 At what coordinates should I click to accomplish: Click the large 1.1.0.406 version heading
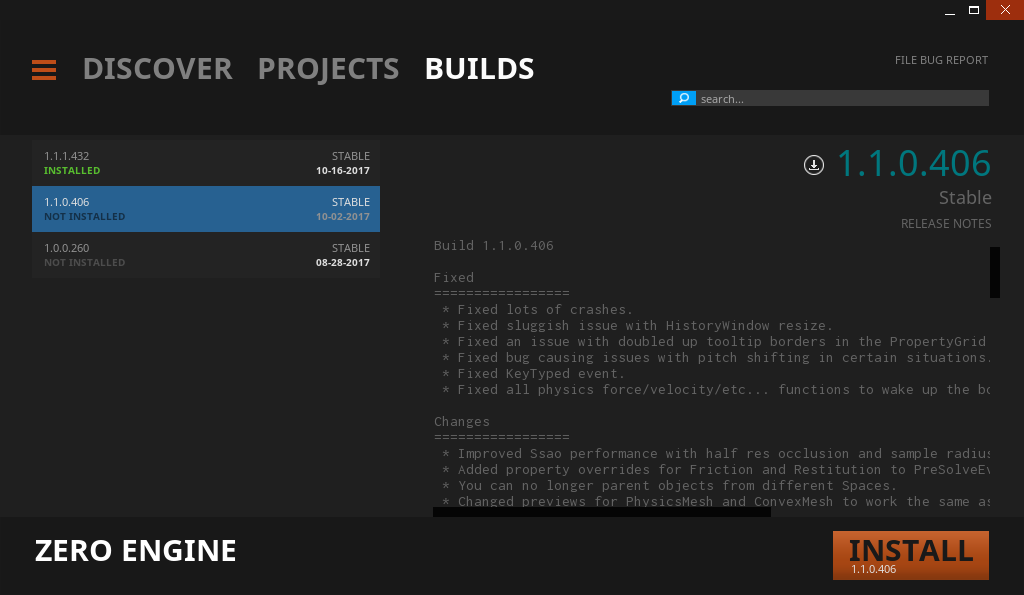[914, 163]
